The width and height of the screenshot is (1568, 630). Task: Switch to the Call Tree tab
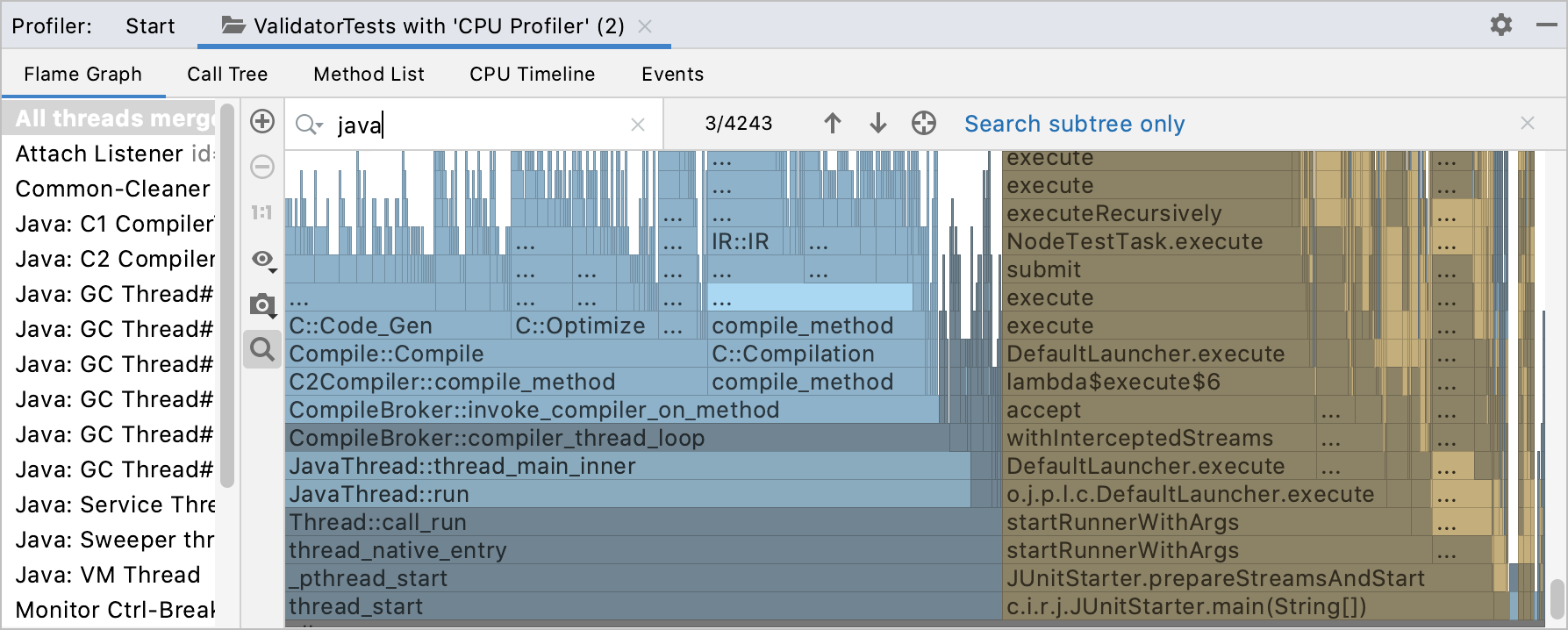click(x=226, y=74)
